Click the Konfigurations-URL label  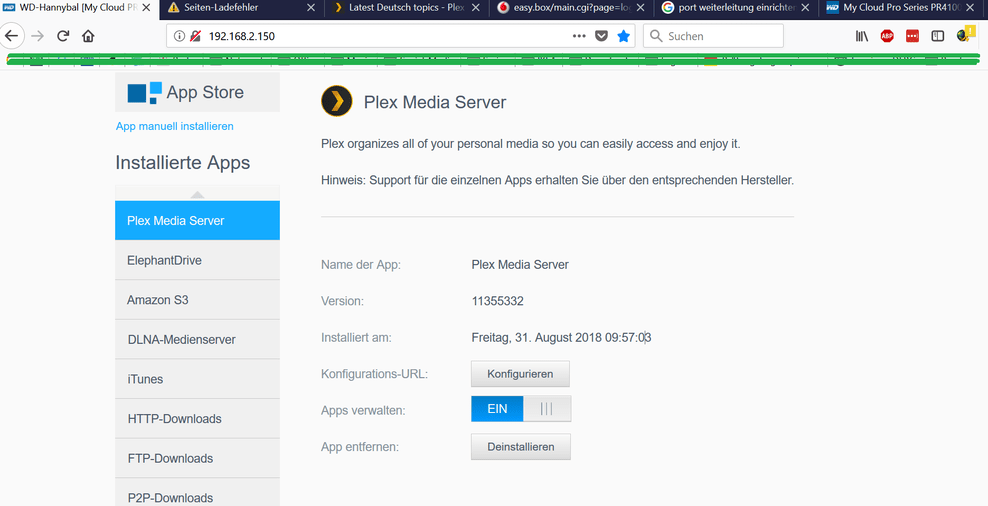pos(374,374)
